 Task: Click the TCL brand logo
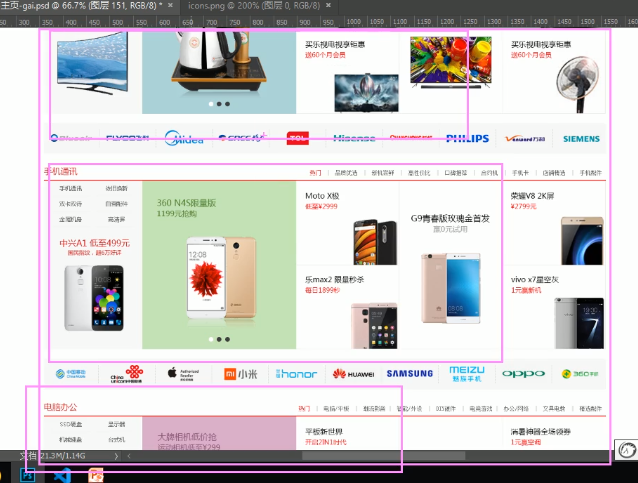(298, 138)
